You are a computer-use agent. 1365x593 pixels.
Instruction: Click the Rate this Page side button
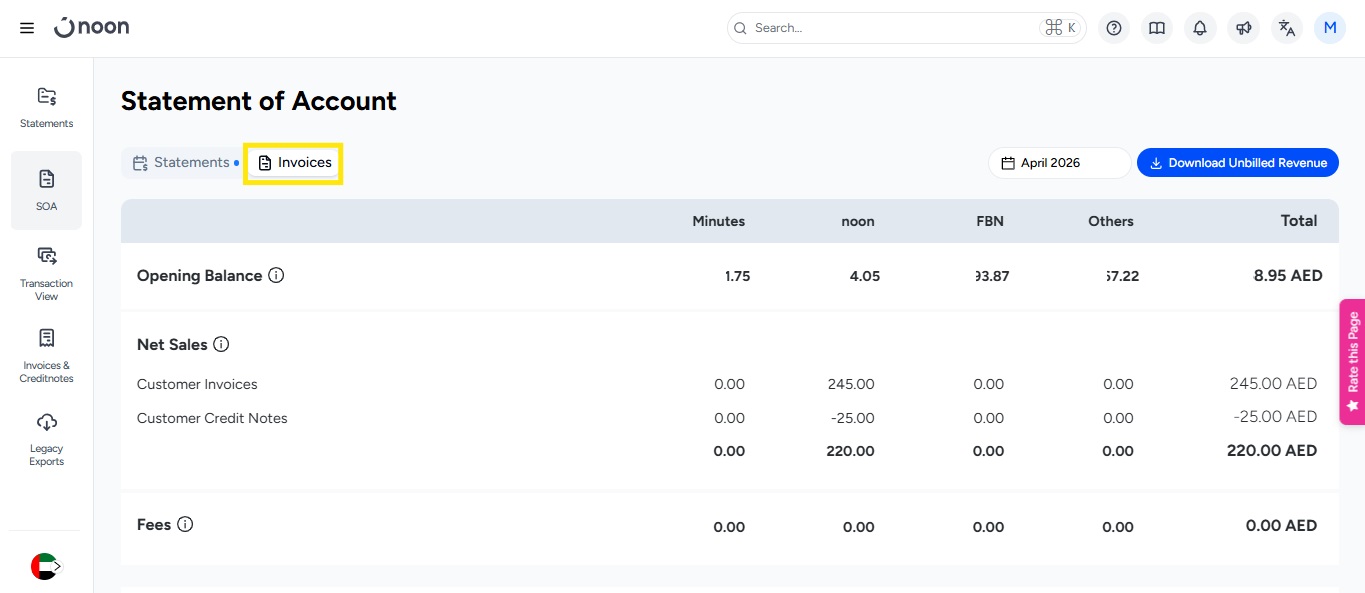[1352, 362]
